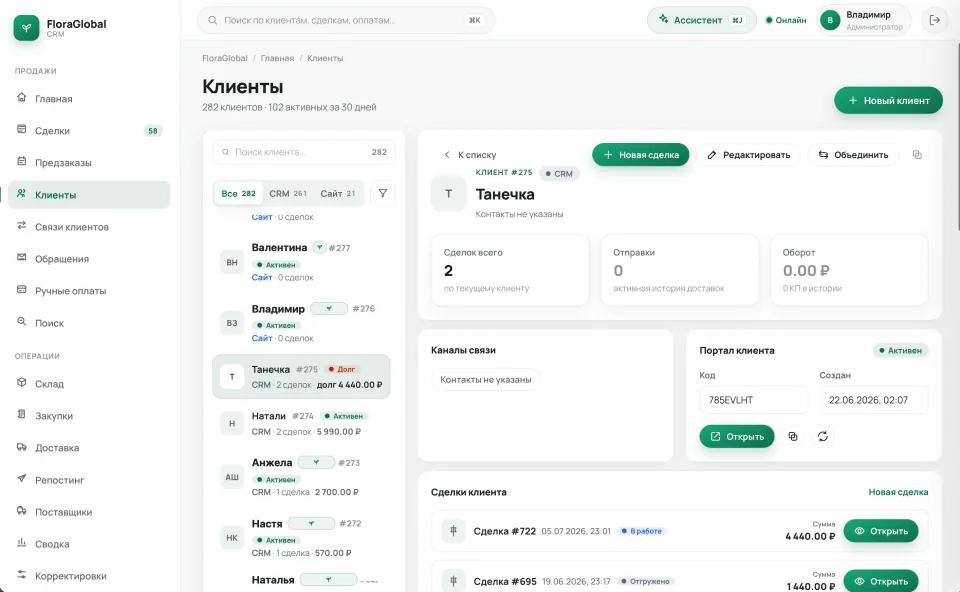Click the Сделок всего stat card
The image size is (960, 592).
tap(510, 269)
